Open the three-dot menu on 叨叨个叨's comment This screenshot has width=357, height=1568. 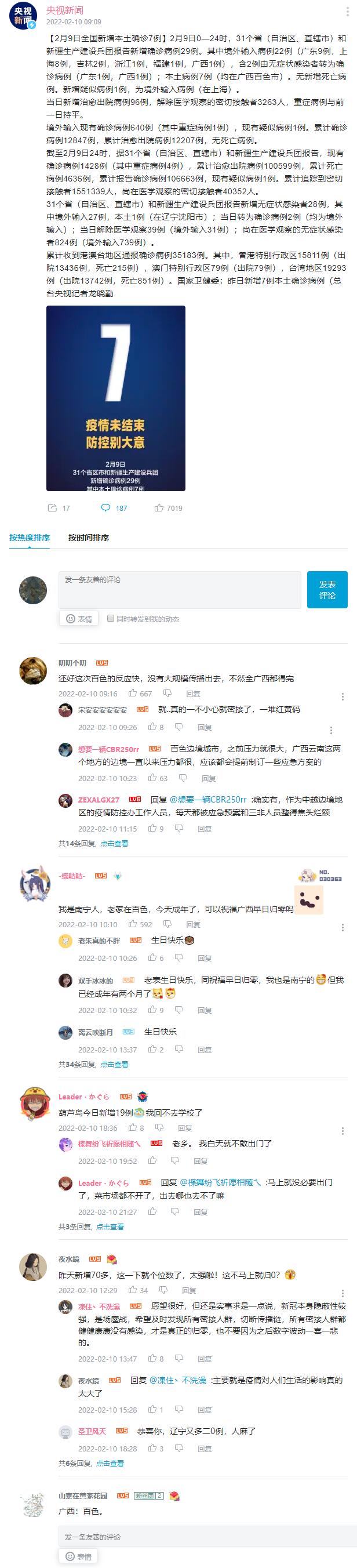point(343,696)
